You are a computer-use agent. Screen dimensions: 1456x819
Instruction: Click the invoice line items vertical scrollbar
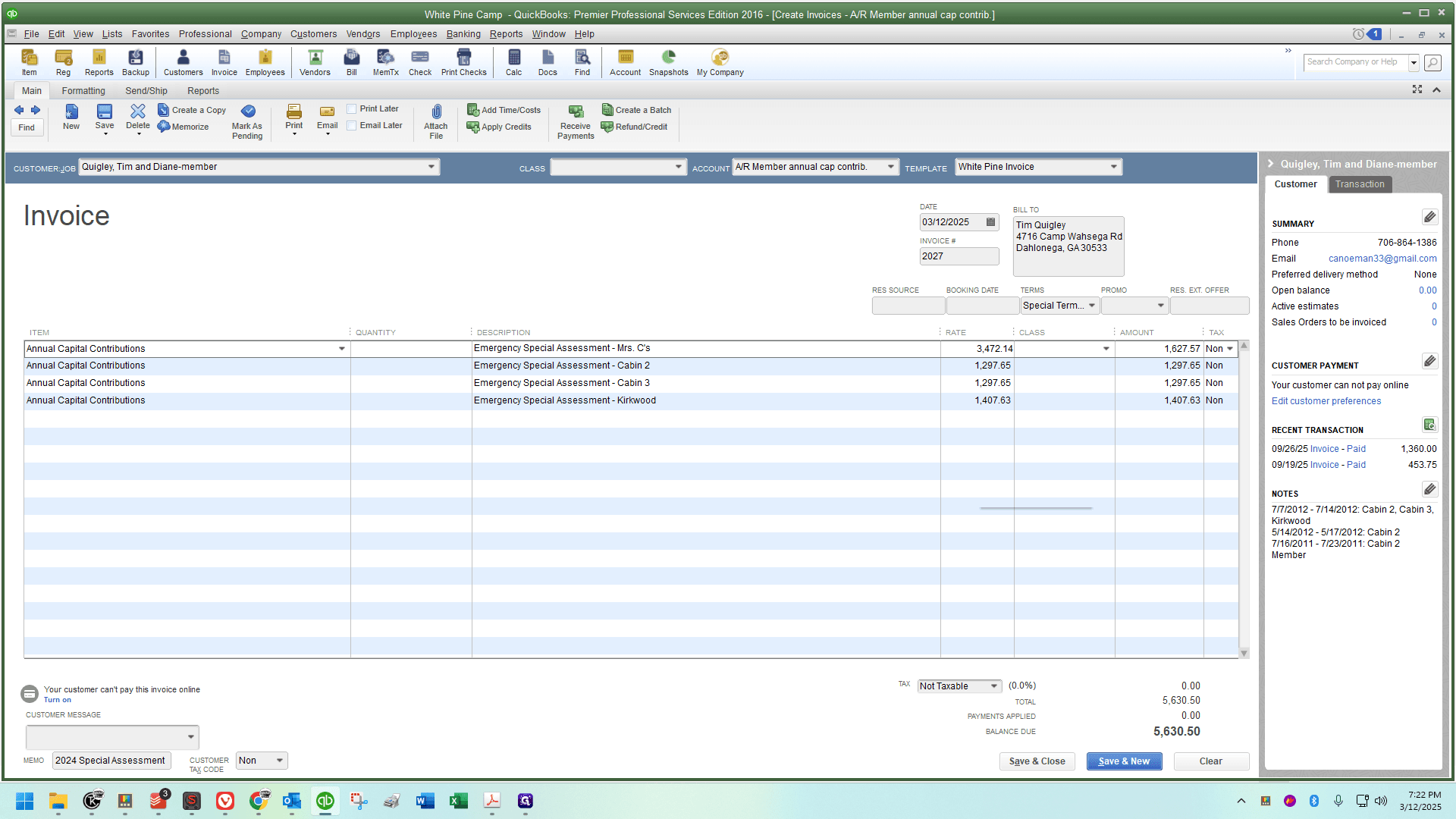coord(1244,499)
